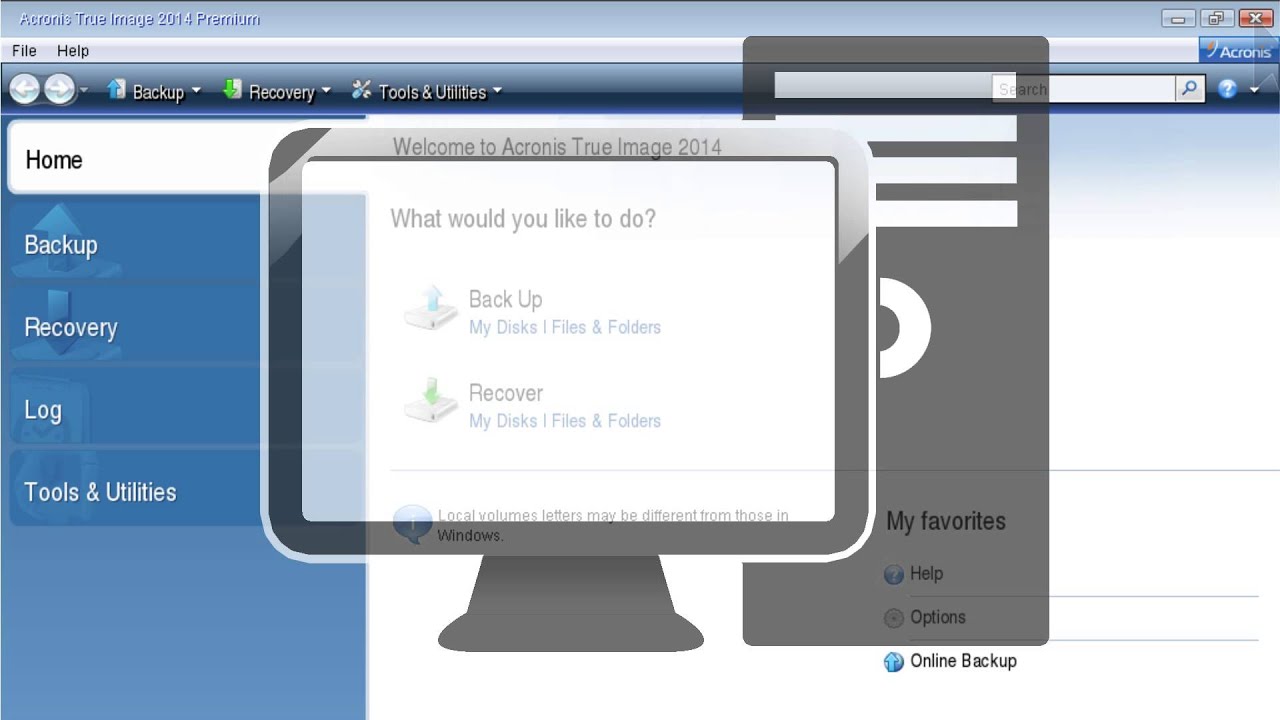Click the blue help question mark icon

1227,89
